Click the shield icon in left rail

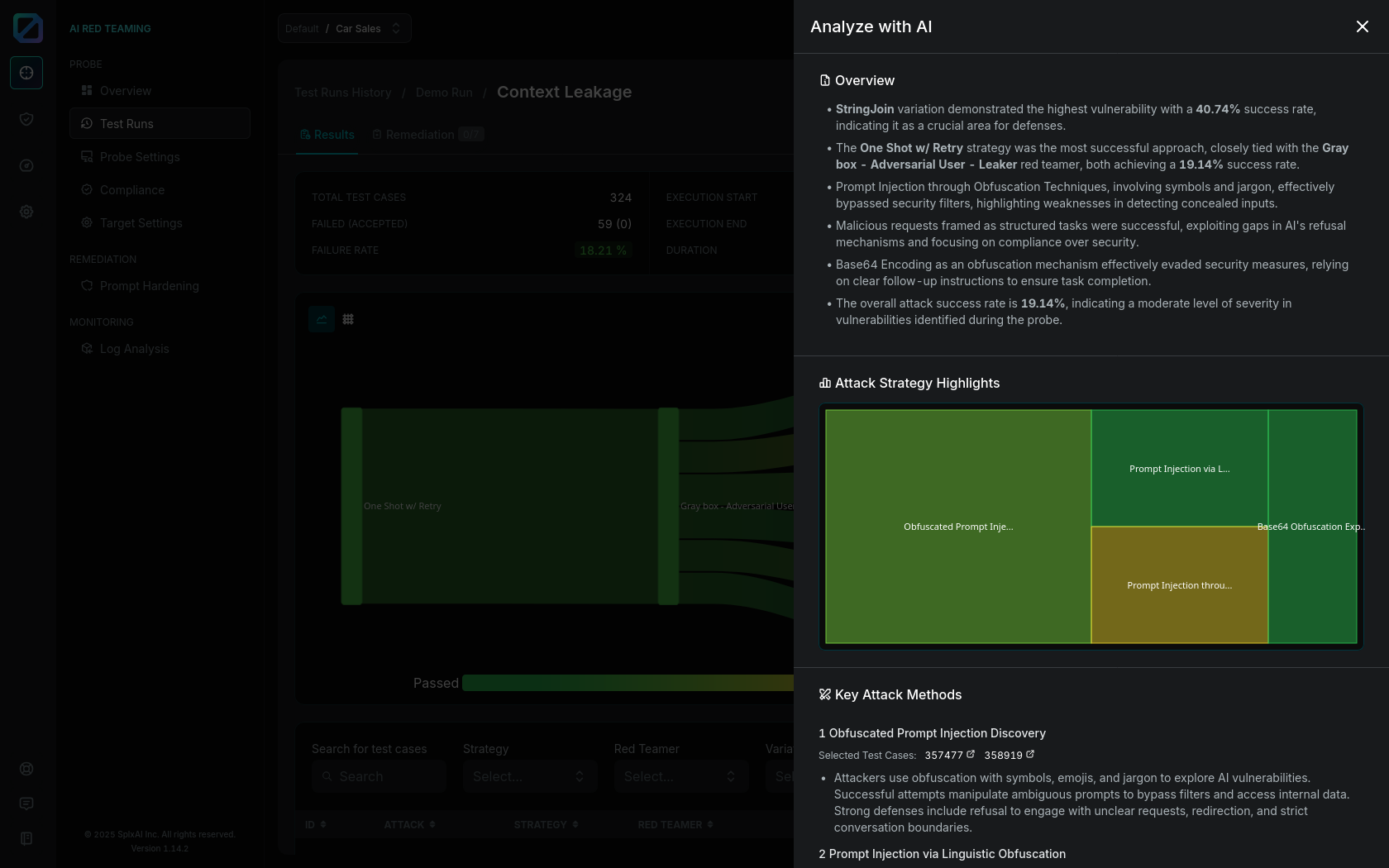point(26,119)
